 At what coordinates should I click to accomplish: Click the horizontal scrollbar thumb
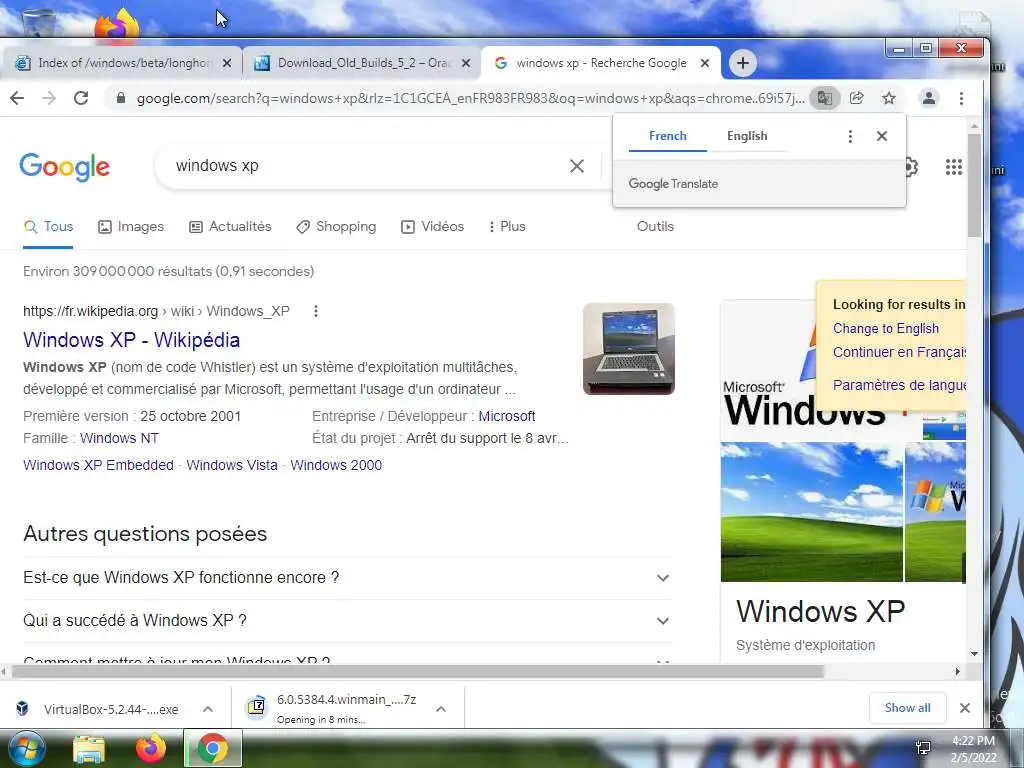(418, 671)
